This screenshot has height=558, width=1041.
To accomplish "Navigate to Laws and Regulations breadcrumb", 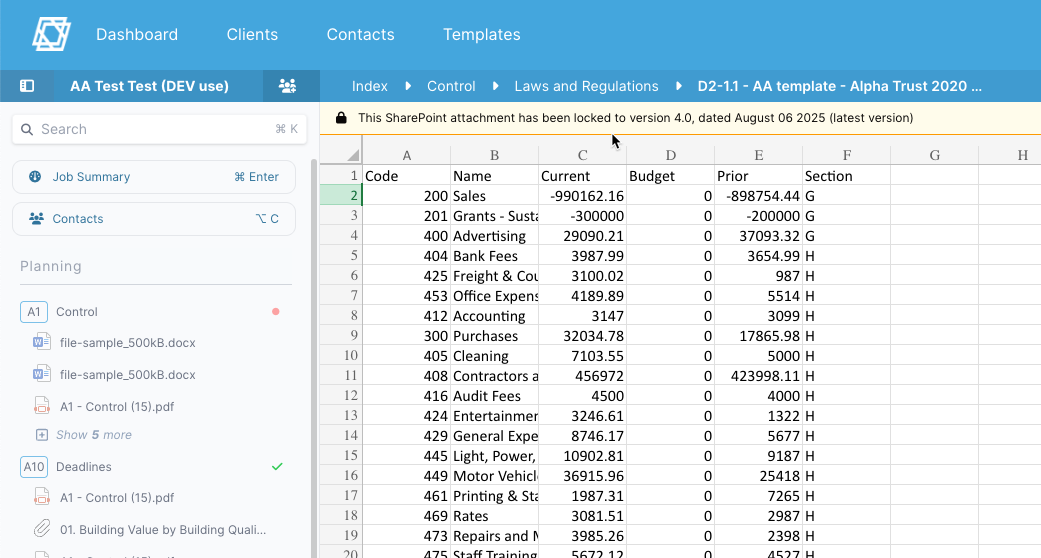I will tap(586, 86).
